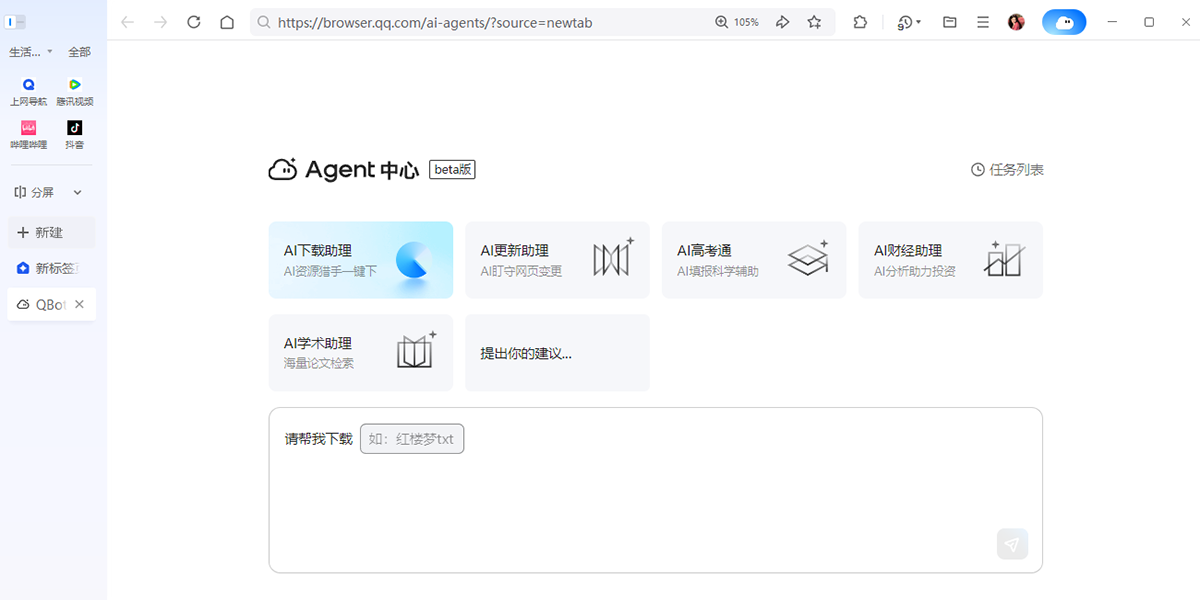Toggle the sidebar collapse switch icon
Viewport: 1200px width, 600px height.
pos(16,22)
